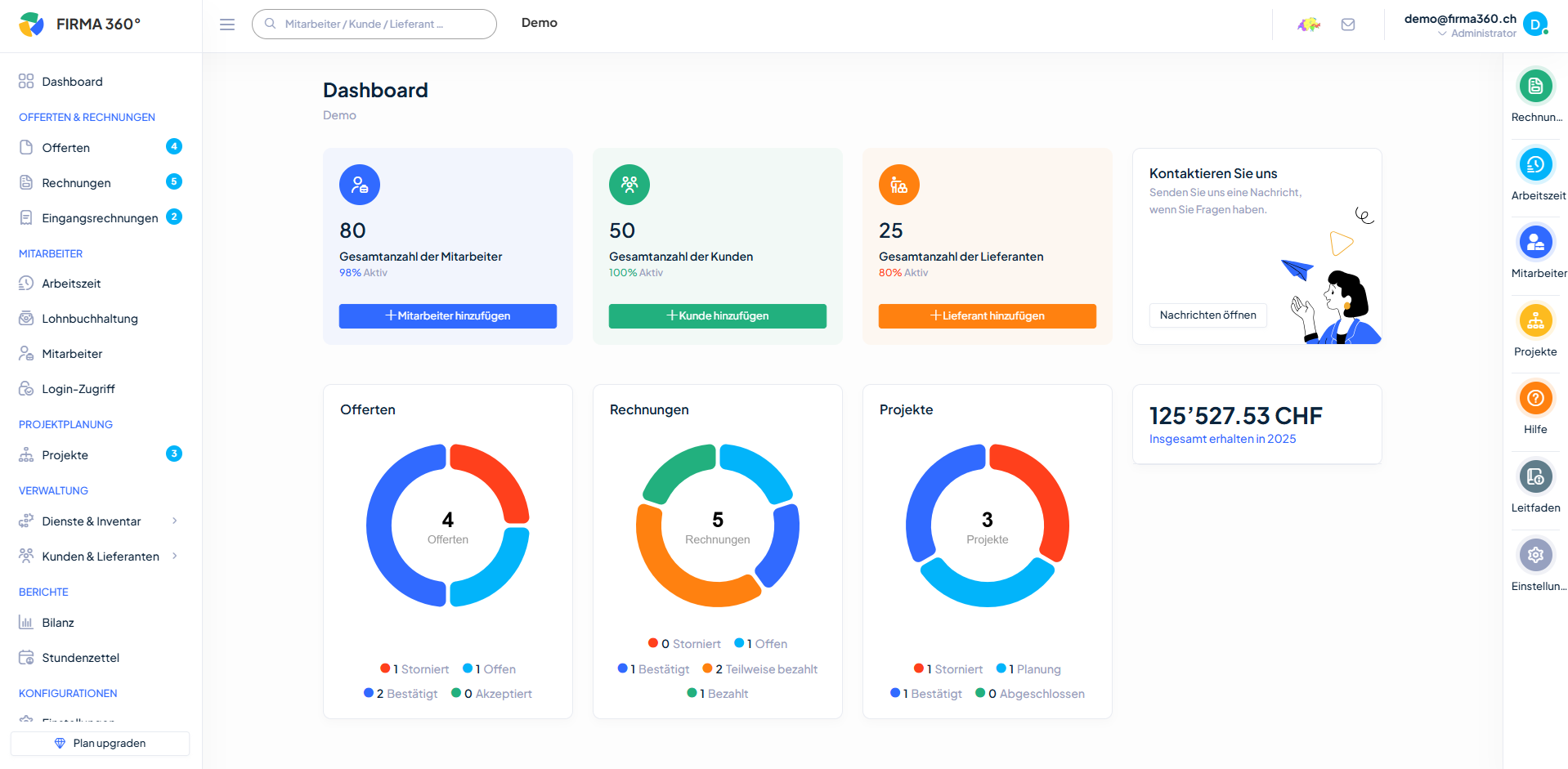The width and height of the screenshot is (1568, 769).
Task: Click the hamburger menu beside the search bar
Action: click(226, 24)
